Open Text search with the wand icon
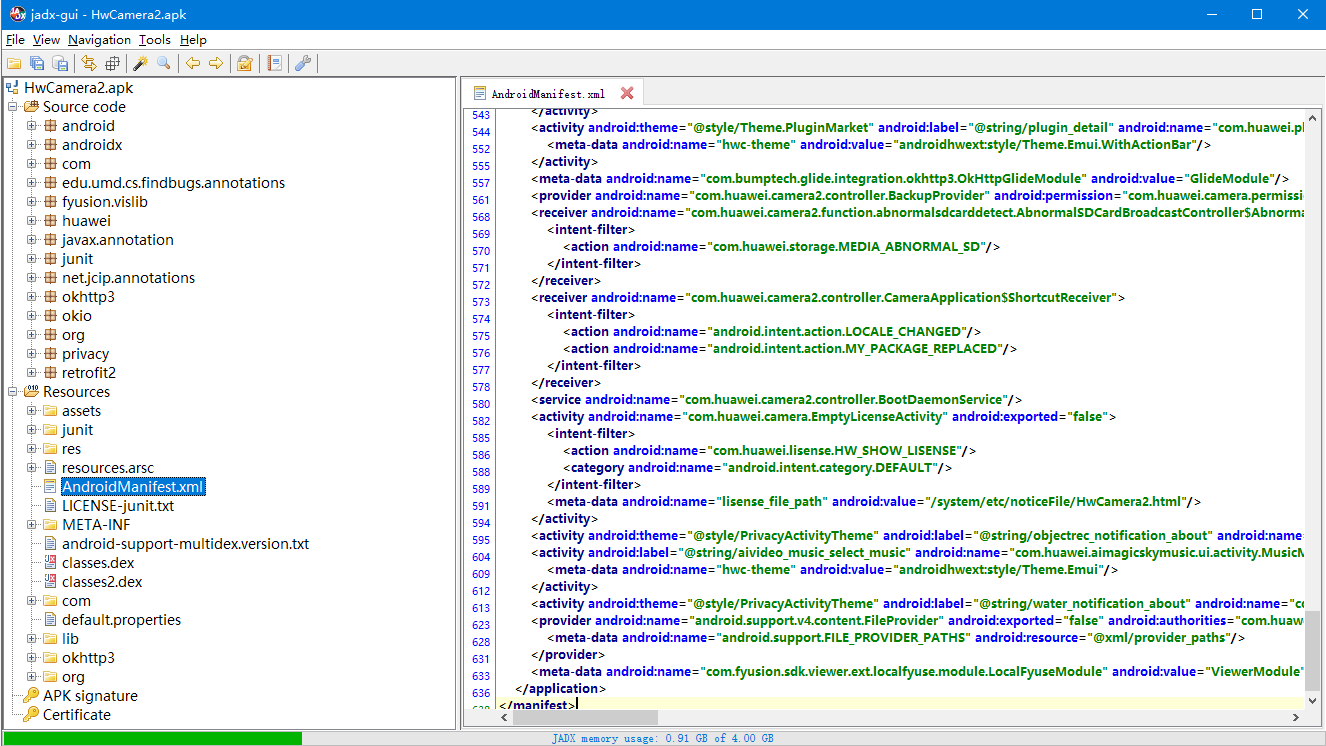Viewport: 1326px width, 746px height. (x=141, y=64)
